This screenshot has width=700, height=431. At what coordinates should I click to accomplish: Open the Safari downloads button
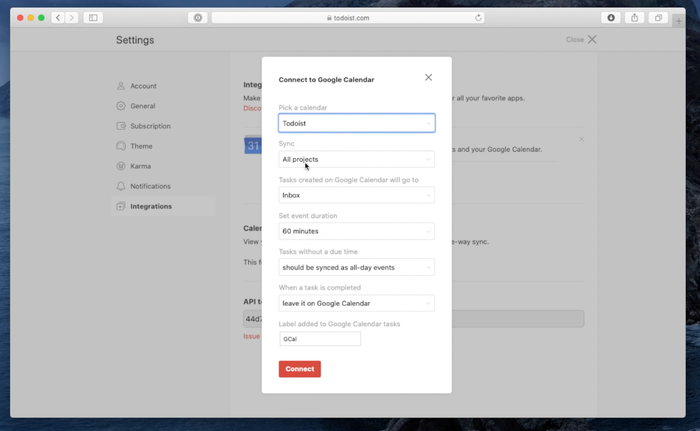click(611, 17)
